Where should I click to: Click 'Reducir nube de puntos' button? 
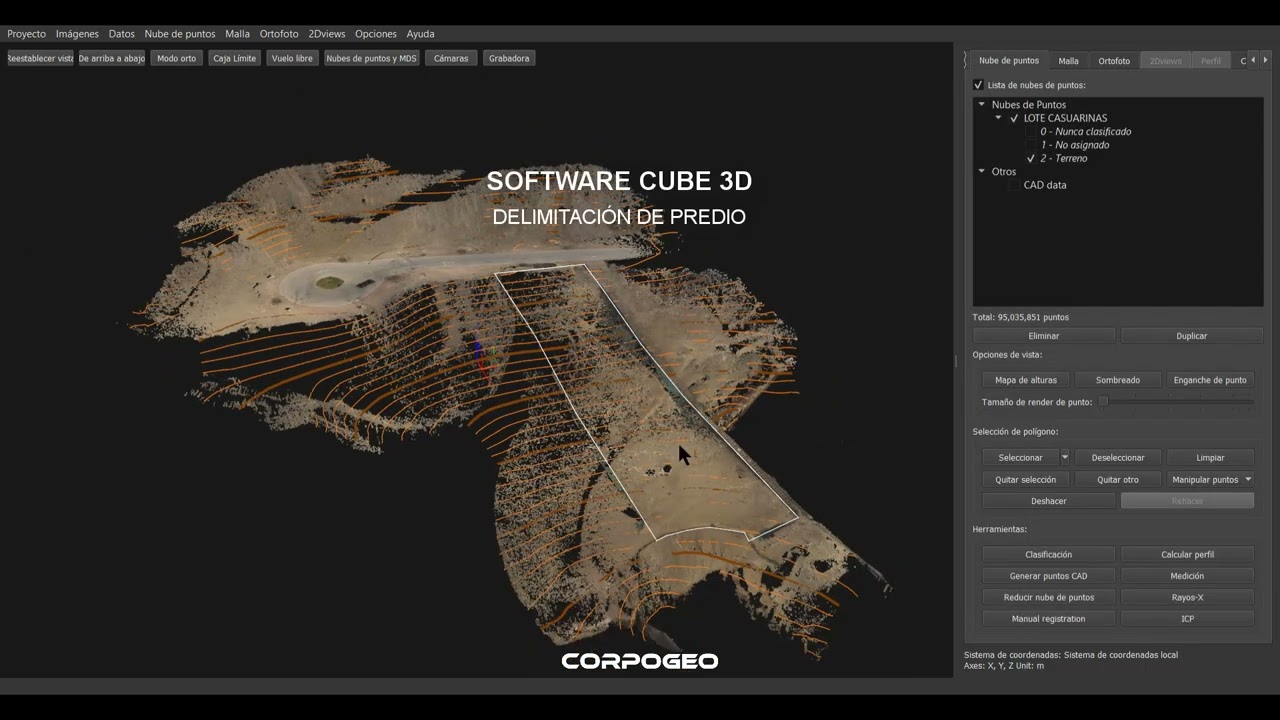pyautogui.click(x=1048, y=597)
